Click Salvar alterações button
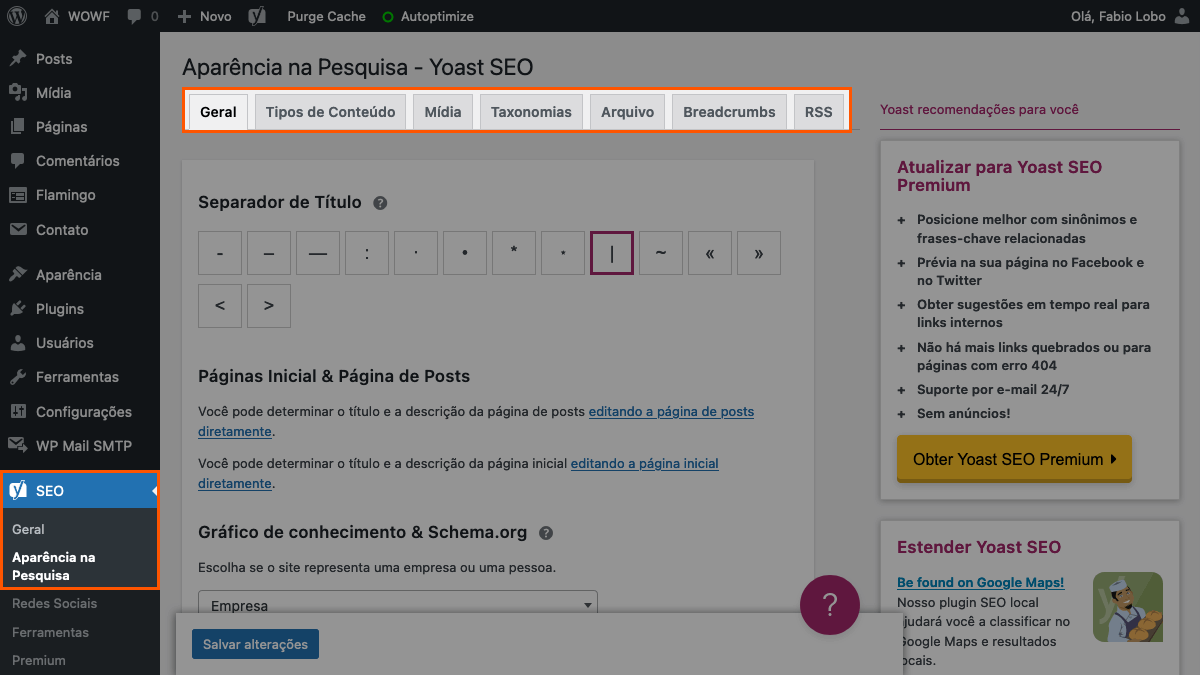Screen dimensions: 1200x675 pyautogui.click(x=255, y=644)
